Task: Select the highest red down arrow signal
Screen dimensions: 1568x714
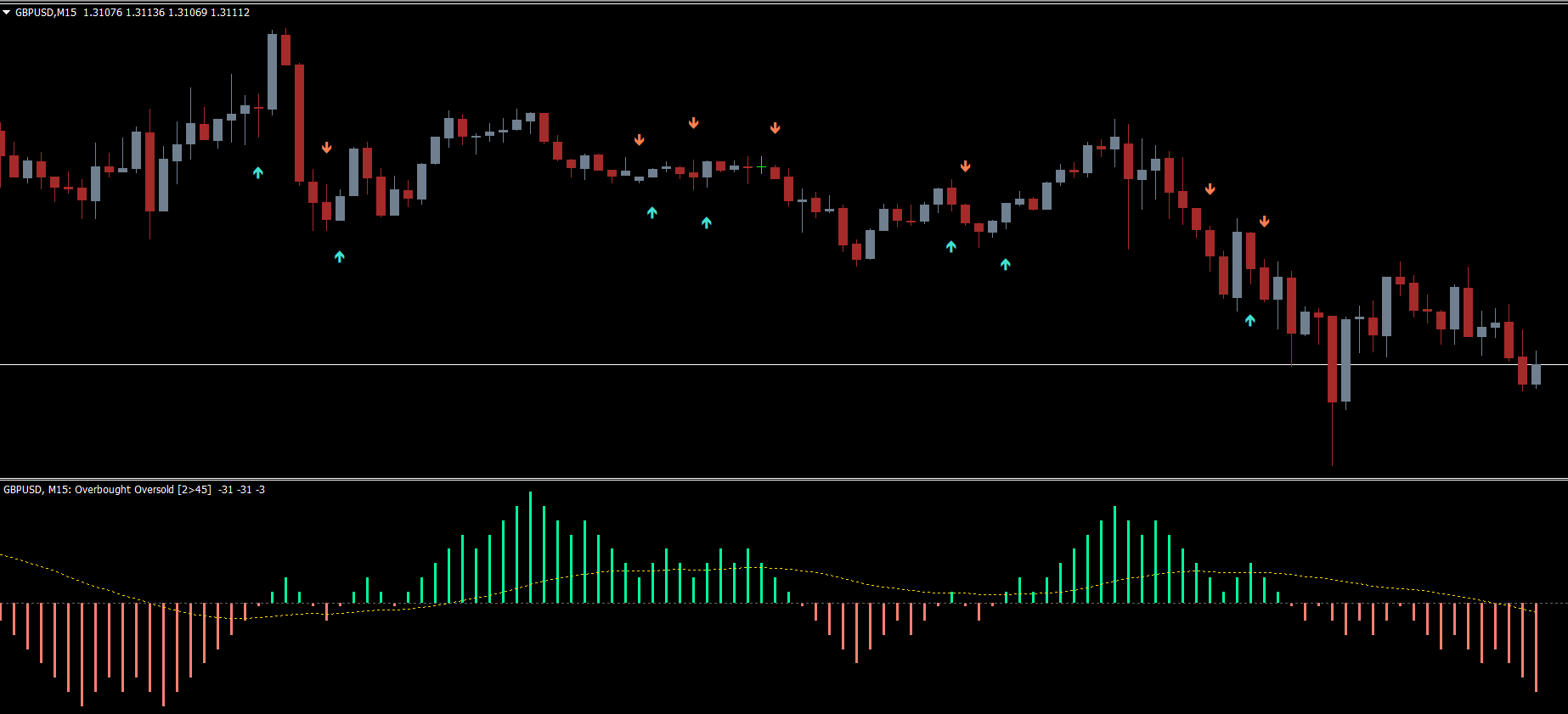Action: click(x=694, y=123)
